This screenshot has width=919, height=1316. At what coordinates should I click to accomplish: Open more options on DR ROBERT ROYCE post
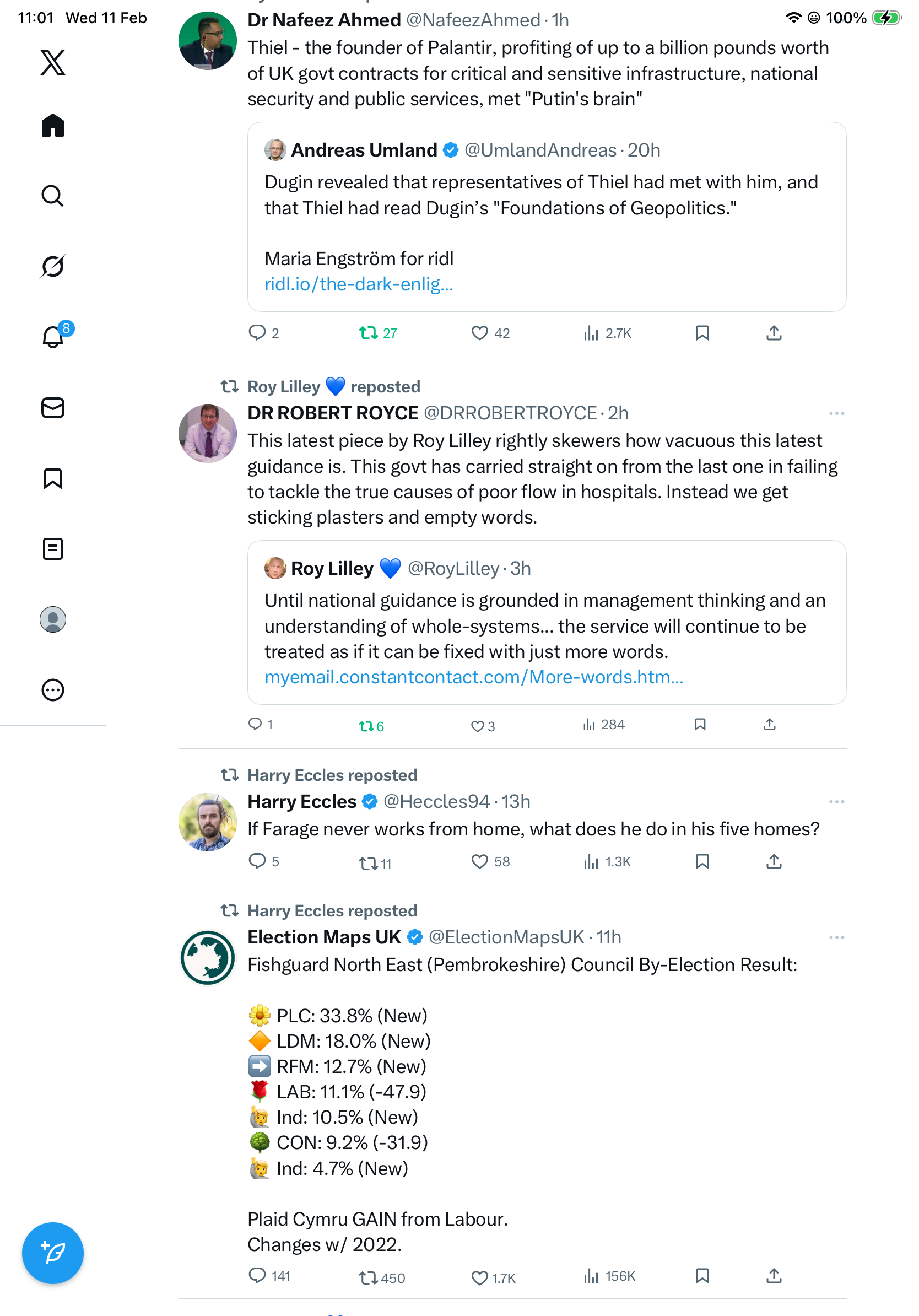(x=836, y=413)
